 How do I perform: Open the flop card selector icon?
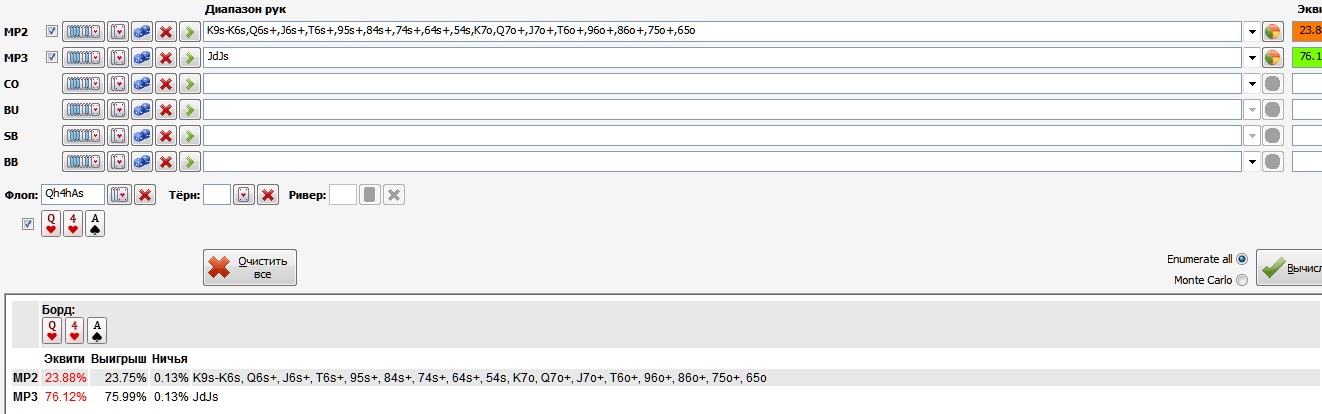pos(119,194)
